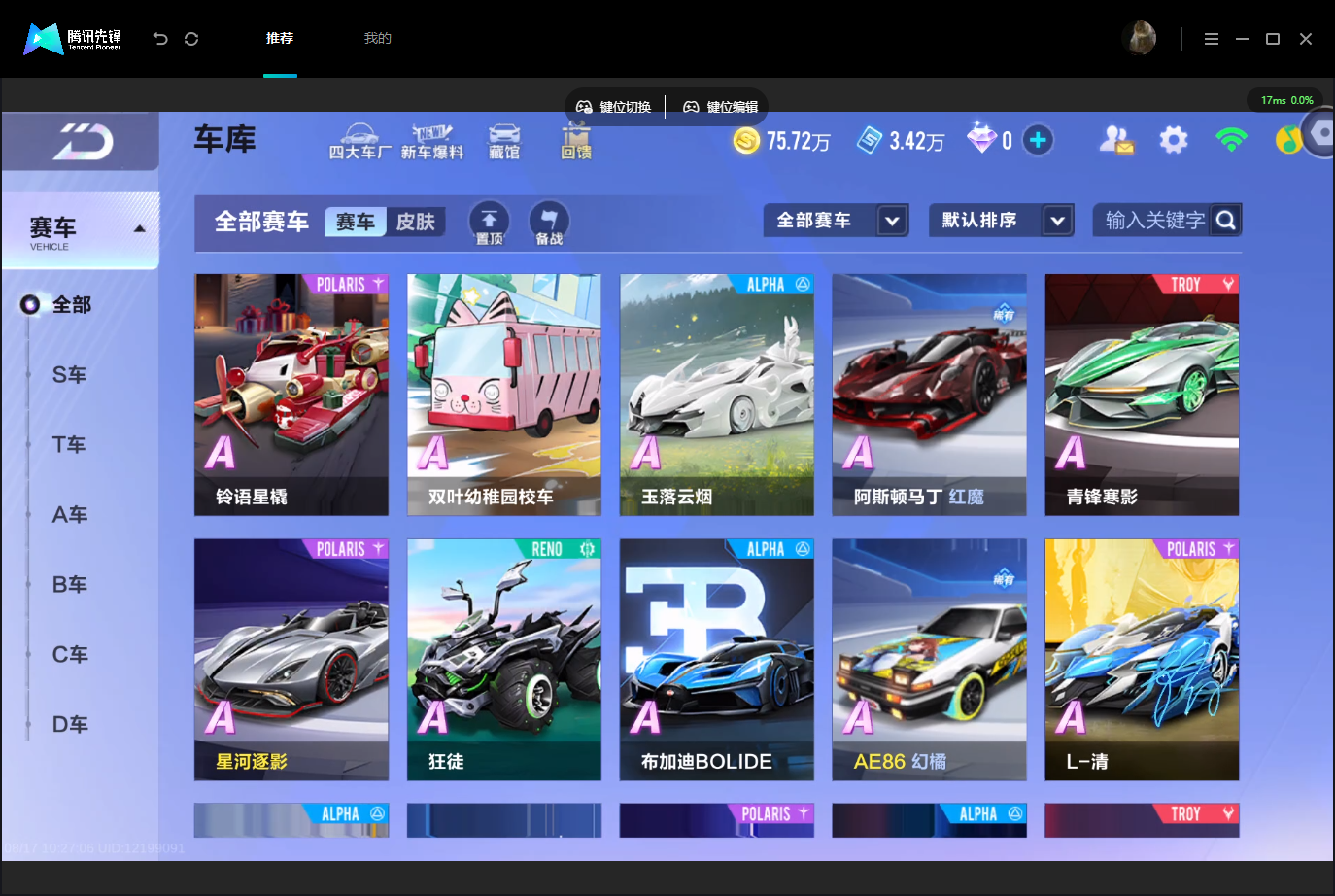Image resolution: width=1335 pixels, height=896 pixels.
Task: Open the 狂徒 car card
Action: coord(504,660)
